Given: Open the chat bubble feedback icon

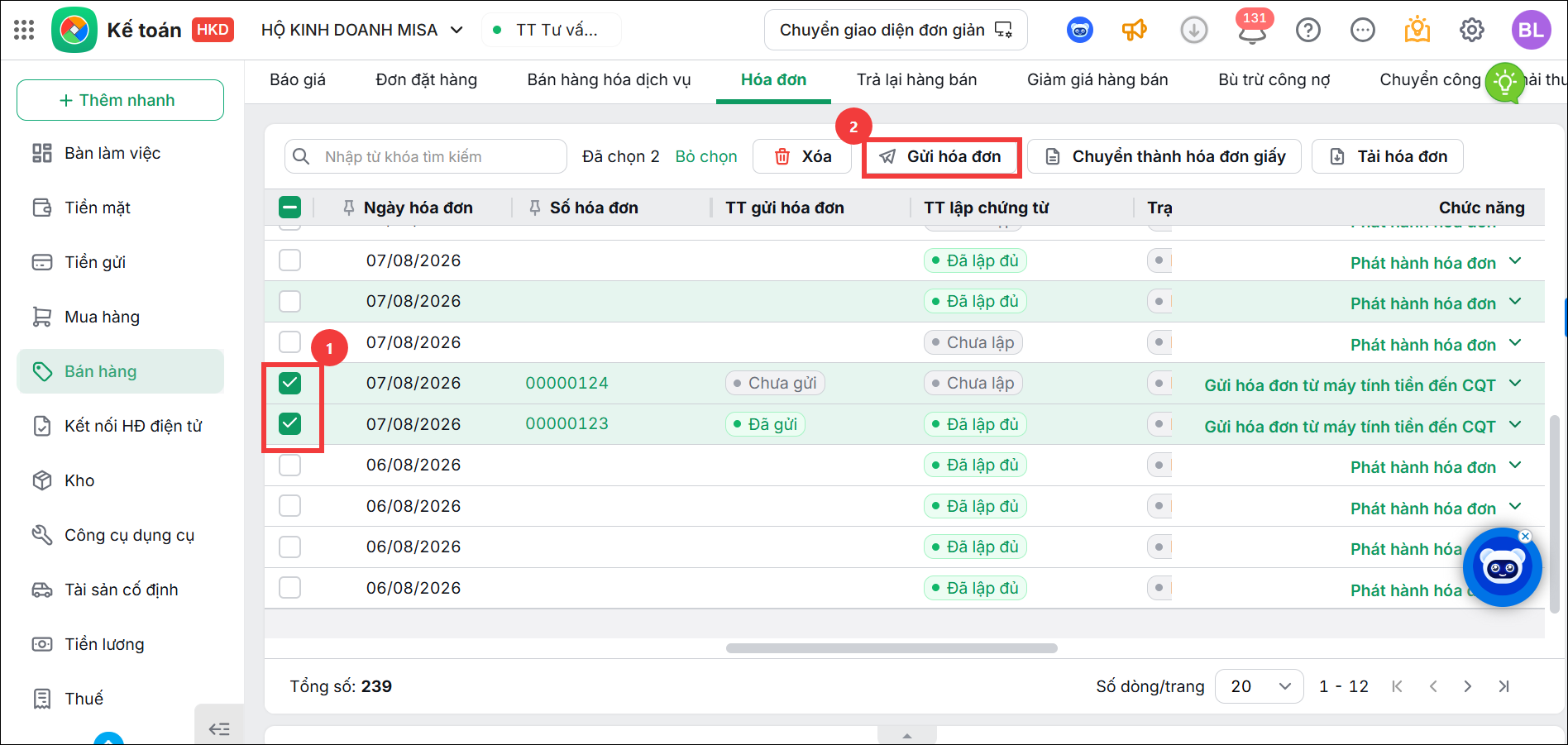Looking at the screenshot, I should 1362,30.
